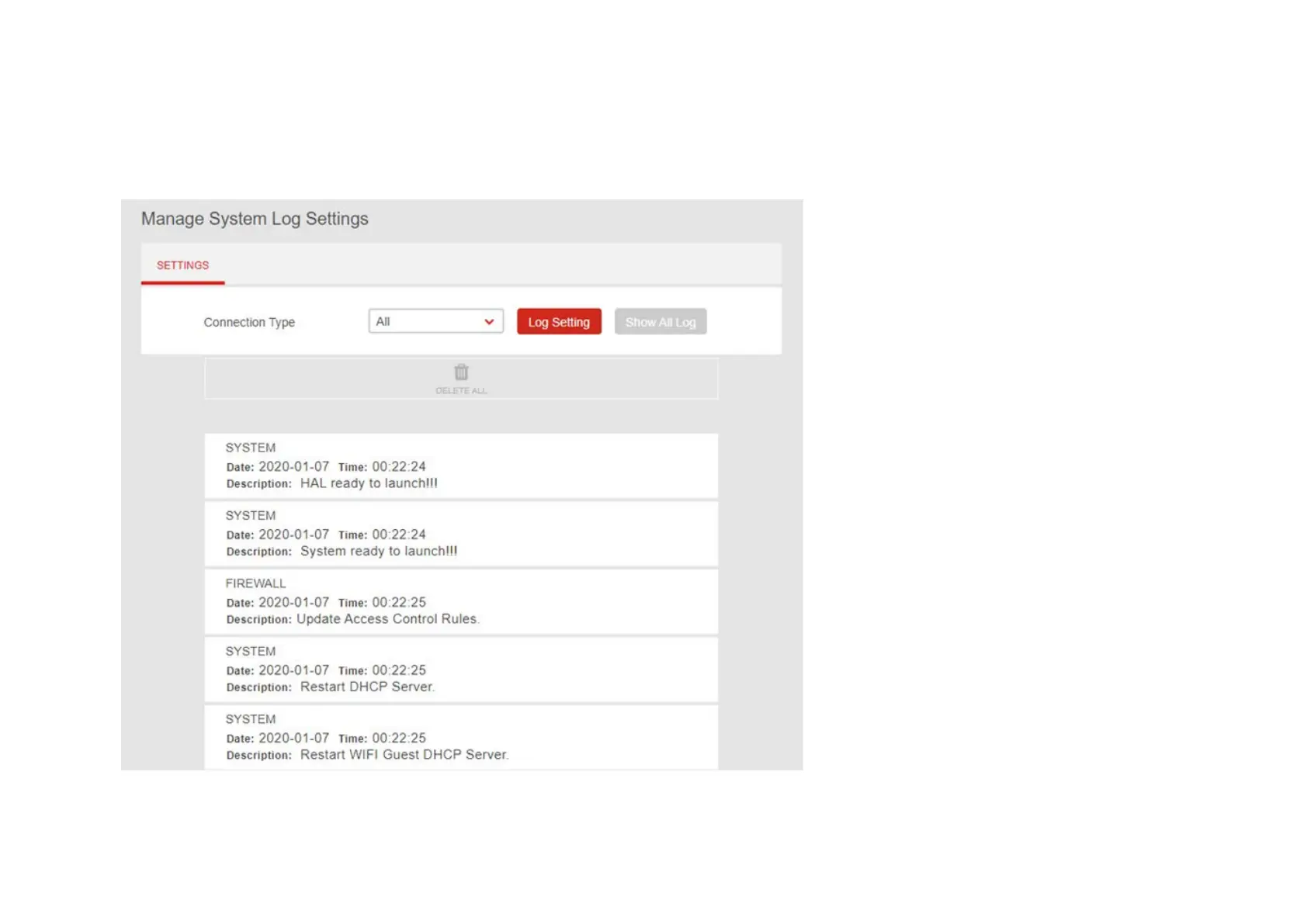The width and height of the screenshot is (1307, 924).
Task: Click time 00:22:25 in FIREWALL entry
Action: pos(399,602)
